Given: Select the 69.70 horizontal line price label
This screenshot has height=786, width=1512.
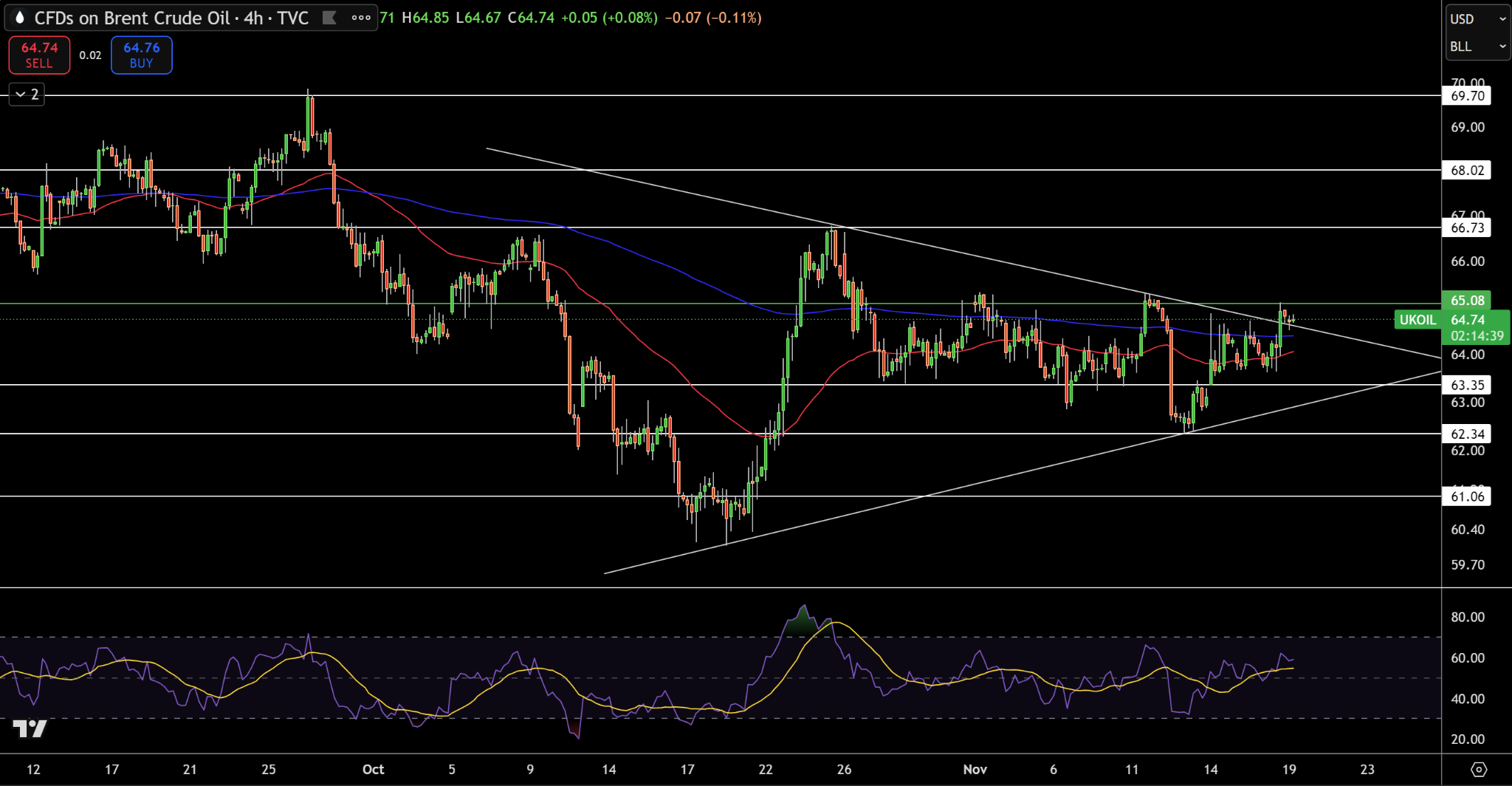Looking at the screenshot, I should (1467, 96).
